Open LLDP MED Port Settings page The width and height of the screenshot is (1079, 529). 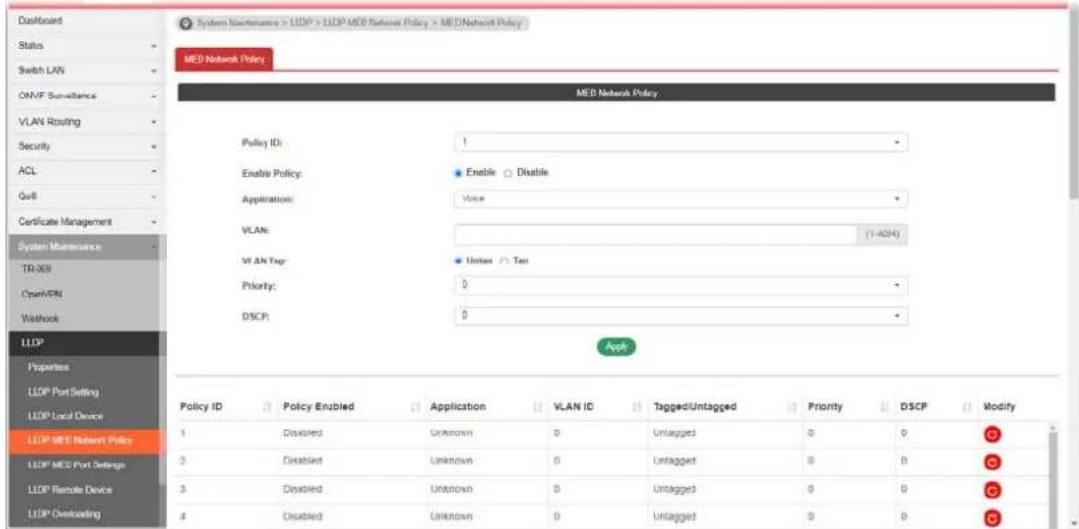(x=78, y=465)
